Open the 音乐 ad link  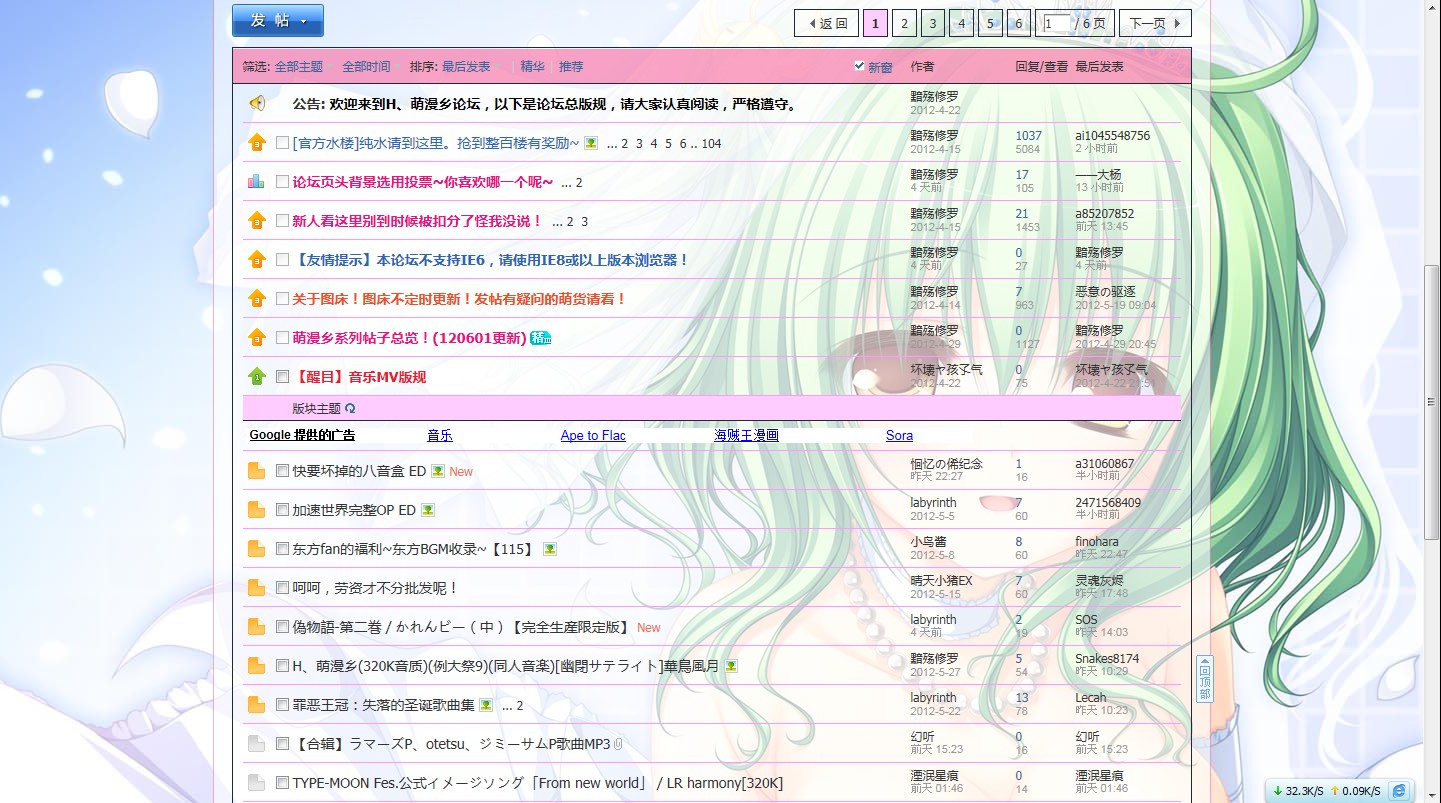[x=440, y=435]
